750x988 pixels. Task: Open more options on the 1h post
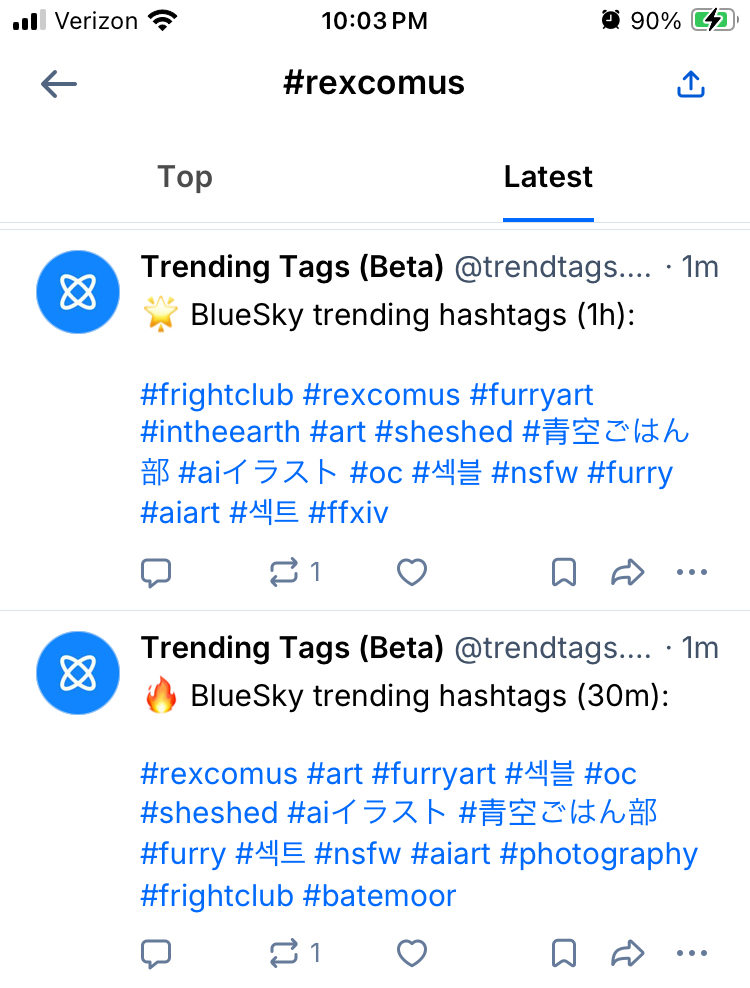(692, 572)
